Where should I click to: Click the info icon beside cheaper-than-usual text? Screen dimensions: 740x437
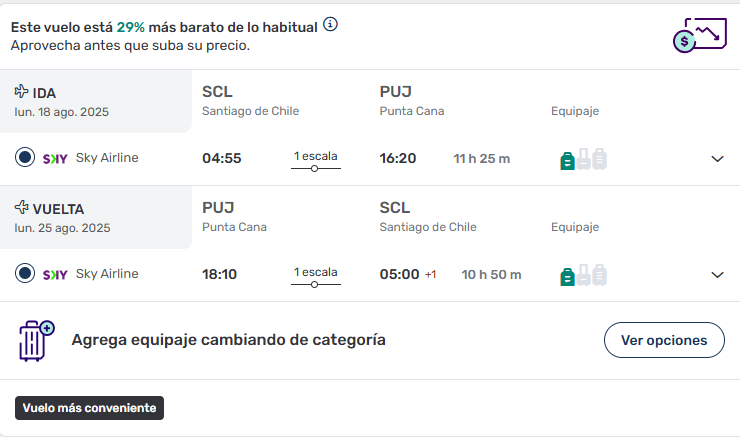pos(330,24)
